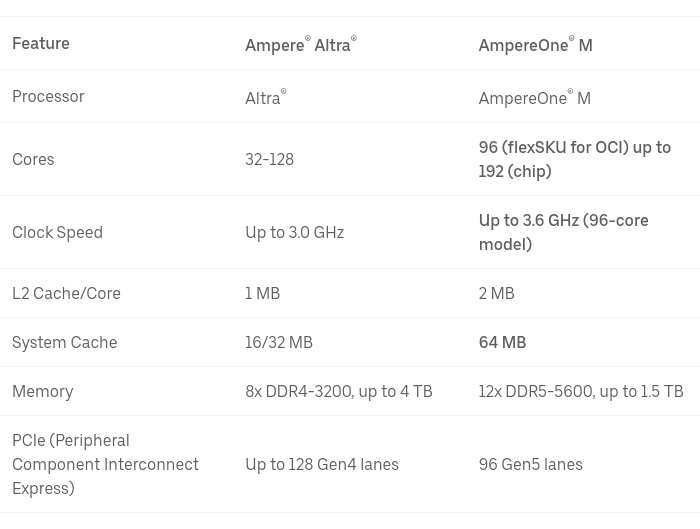This screenshot has height=529, width=700.
Task: Click the bold 64 MB value
Action: point(502,342)
